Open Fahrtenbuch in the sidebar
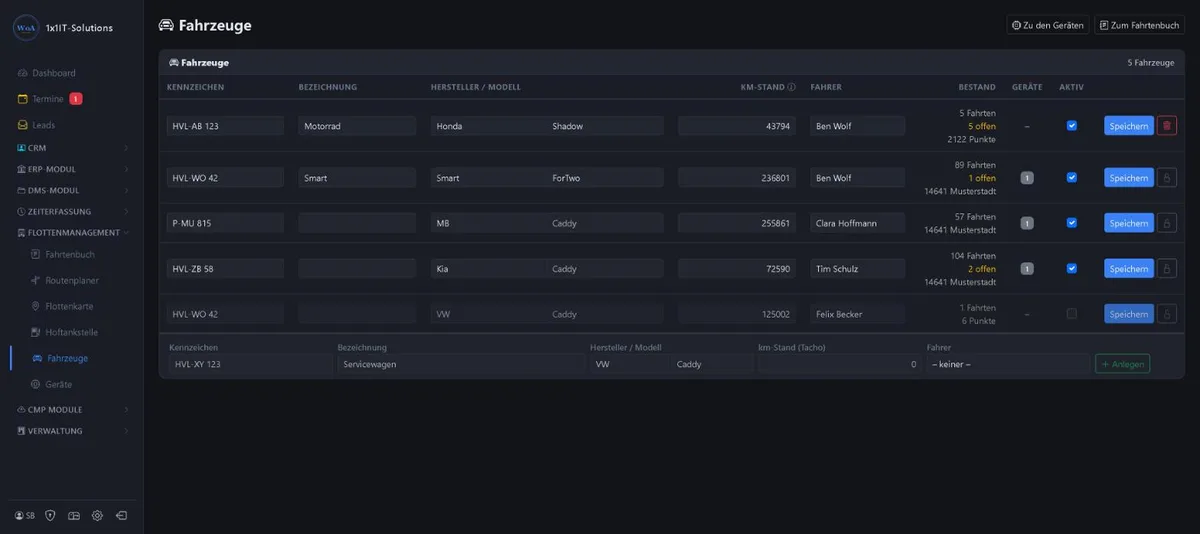Viewport: 1200px width, 534px height. click(70, 255)
